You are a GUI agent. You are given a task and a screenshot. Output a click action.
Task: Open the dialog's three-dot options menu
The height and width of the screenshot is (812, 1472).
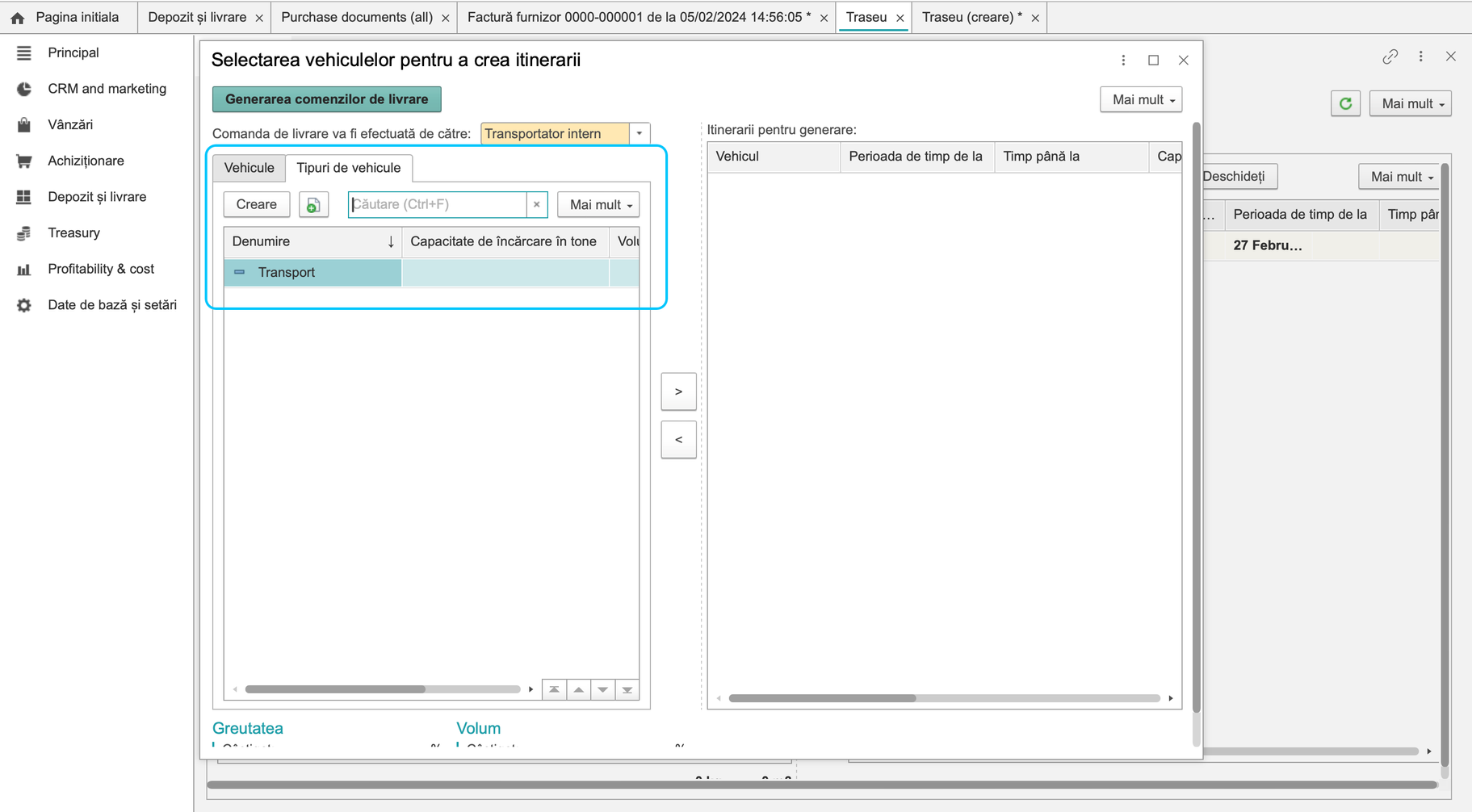click(1123, 61)
